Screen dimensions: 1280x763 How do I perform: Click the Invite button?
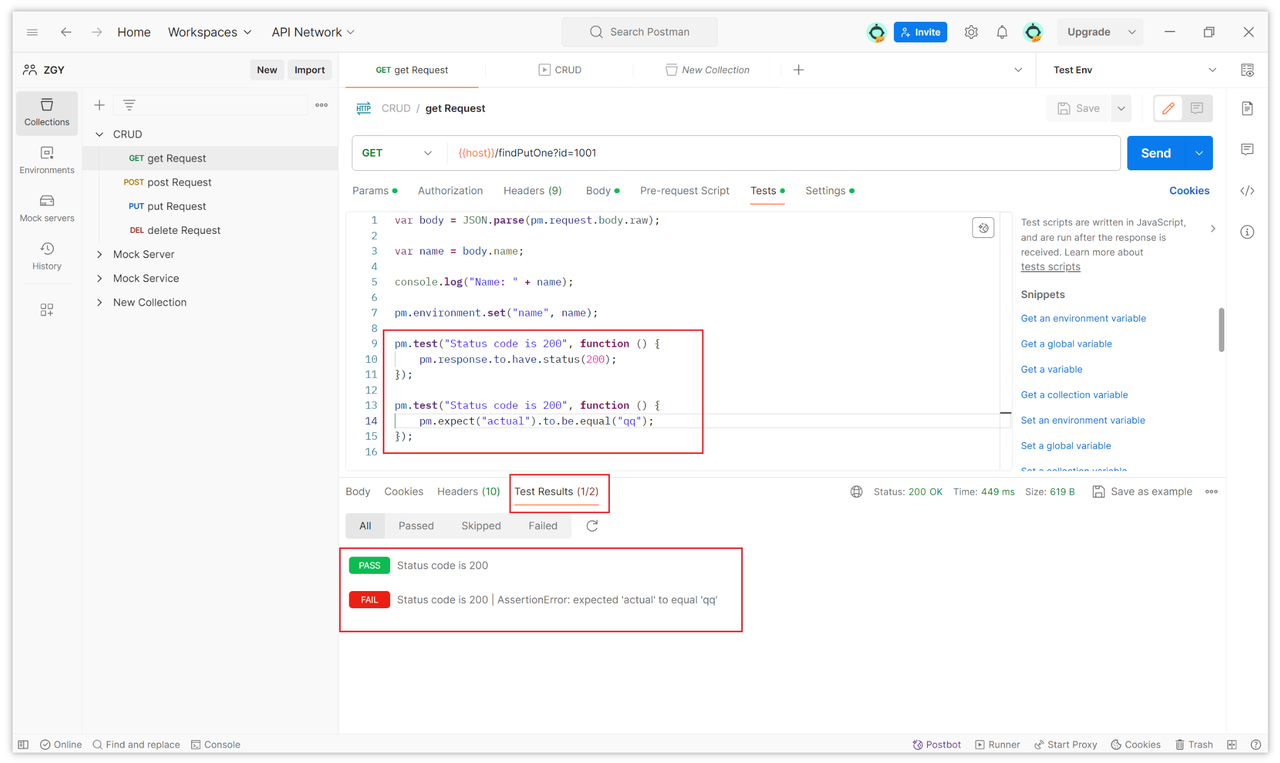[920, 32]
